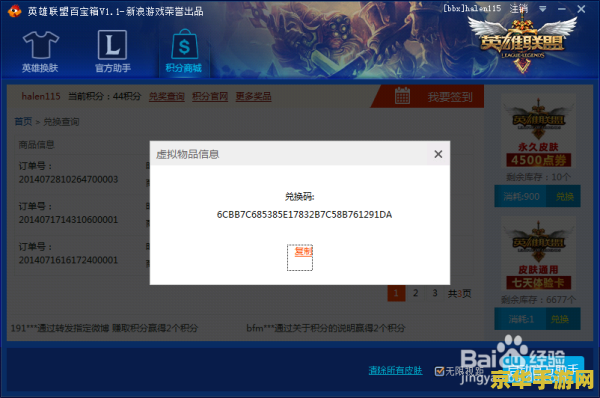Select order number 201407281026470003

point(68,179)
